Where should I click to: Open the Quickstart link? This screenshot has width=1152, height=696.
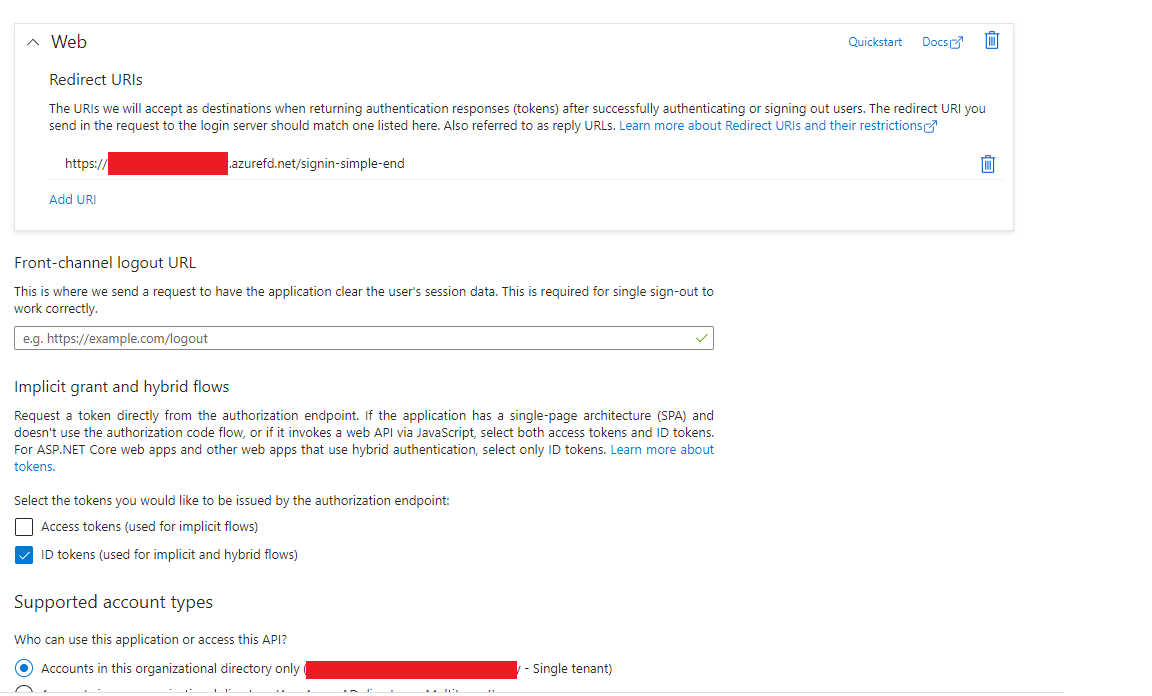click(x=874, y=41)
